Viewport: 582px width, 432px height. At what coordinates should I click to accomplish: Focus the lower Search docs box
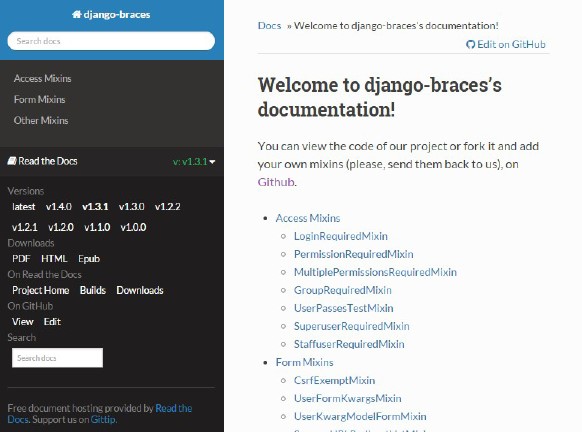click(x=57, y=358)
